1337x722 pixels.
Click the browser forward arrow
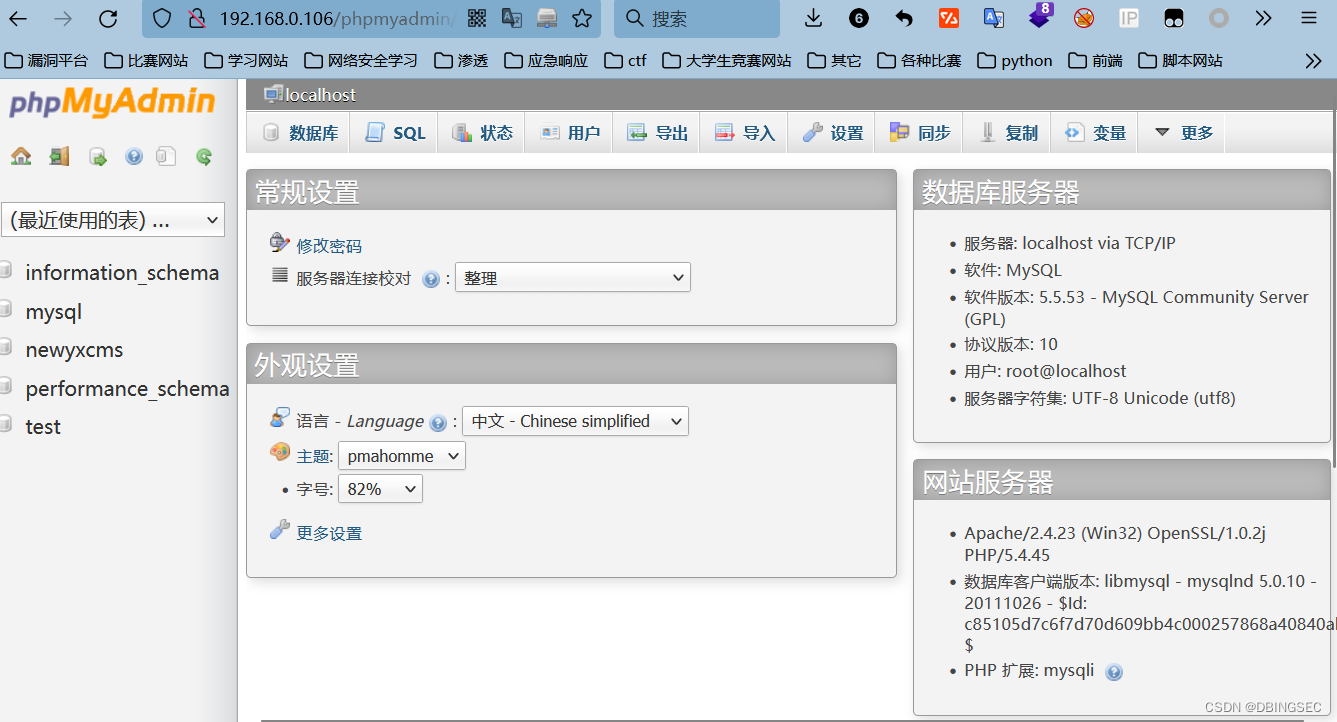click(63, 18)
